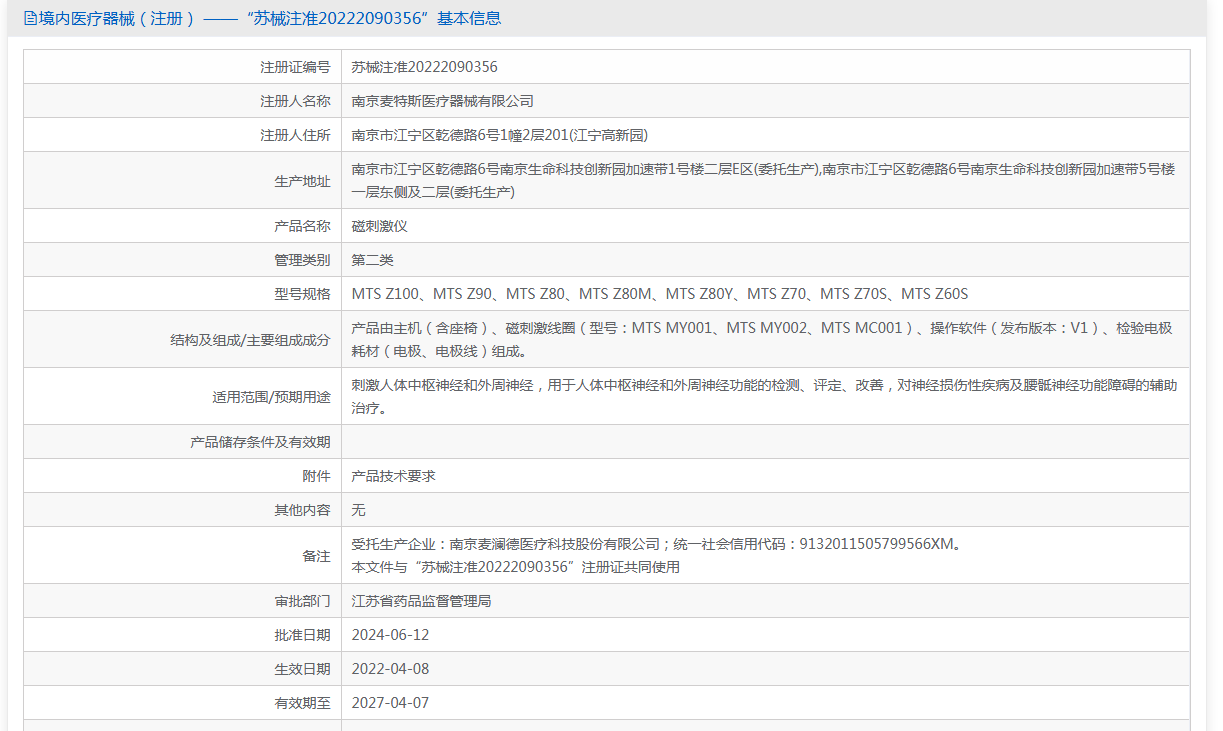1223x731 pixels.
Task: Select the effective date 2022-04-08
Action: point(390,669)
